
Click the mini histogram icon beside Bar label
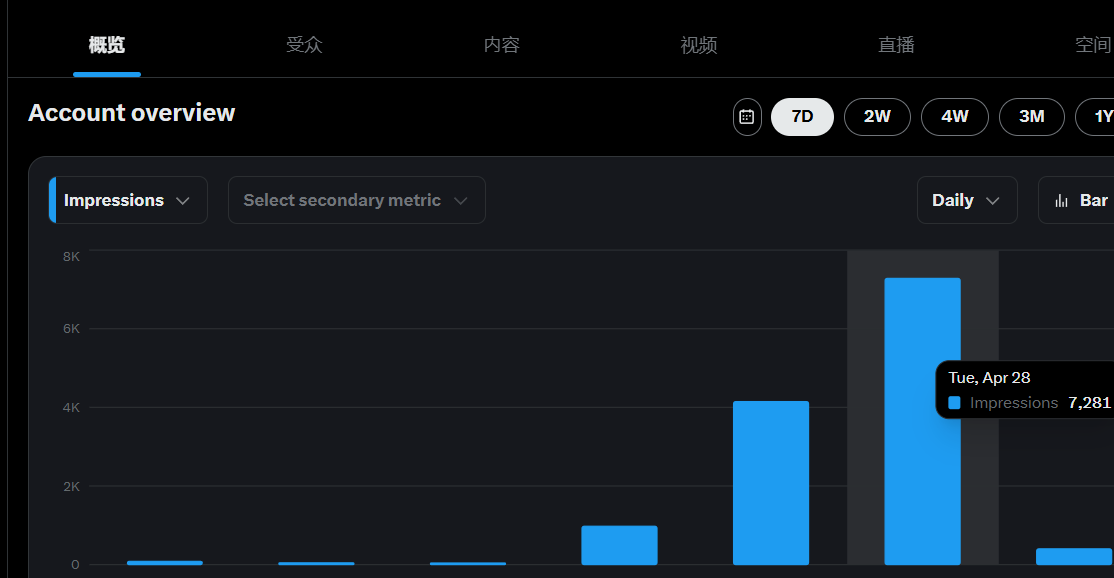pos(1062,200)
